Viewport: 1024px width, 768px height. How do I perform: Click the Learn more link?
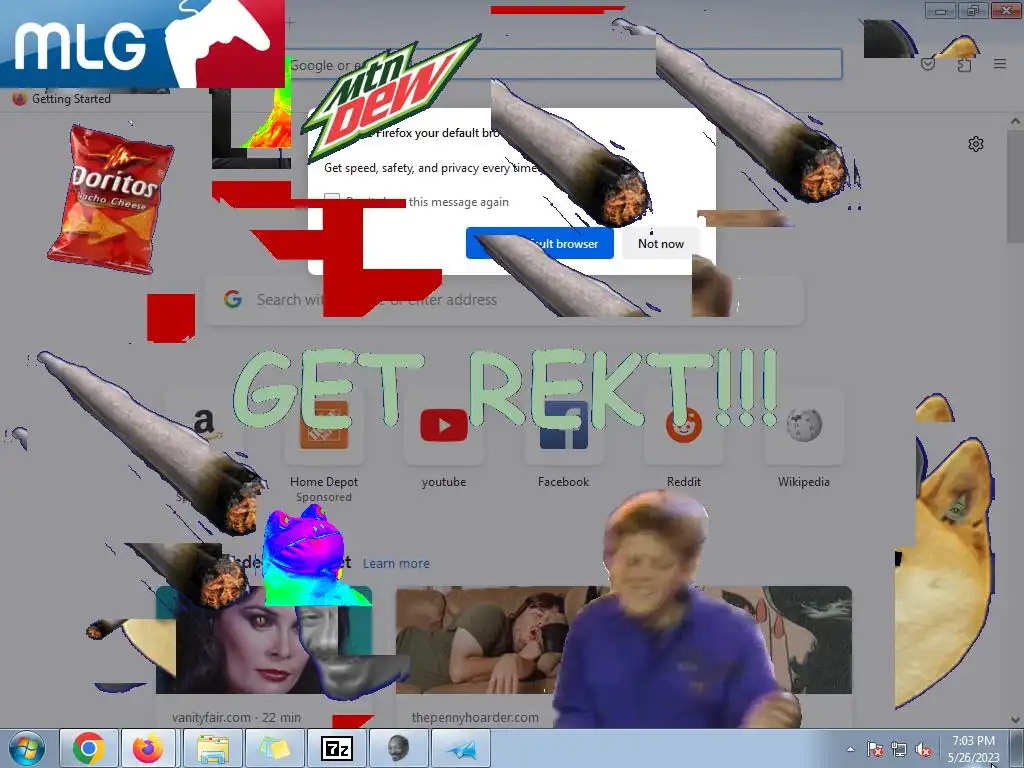tap(396, 563)
